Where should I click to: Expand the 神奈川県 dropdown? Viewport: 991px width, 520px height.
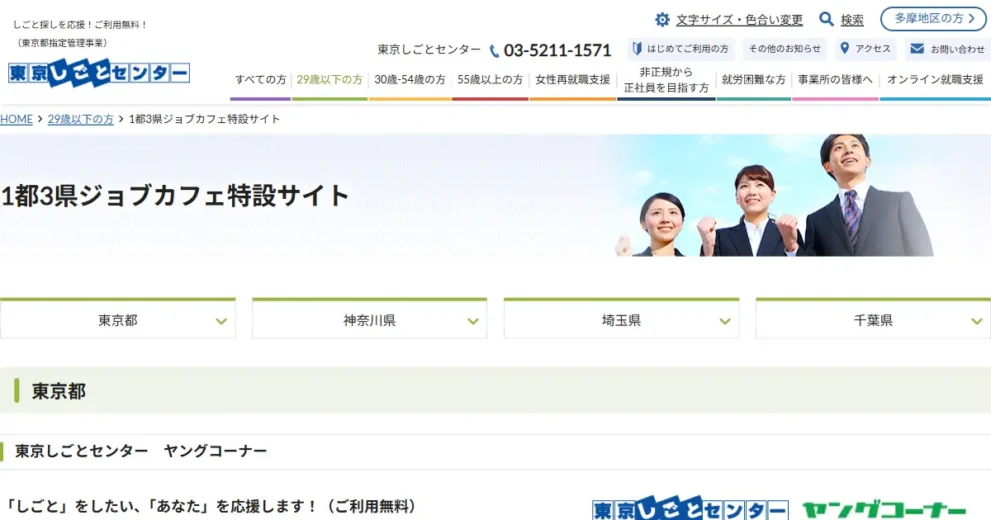(370, 319)
